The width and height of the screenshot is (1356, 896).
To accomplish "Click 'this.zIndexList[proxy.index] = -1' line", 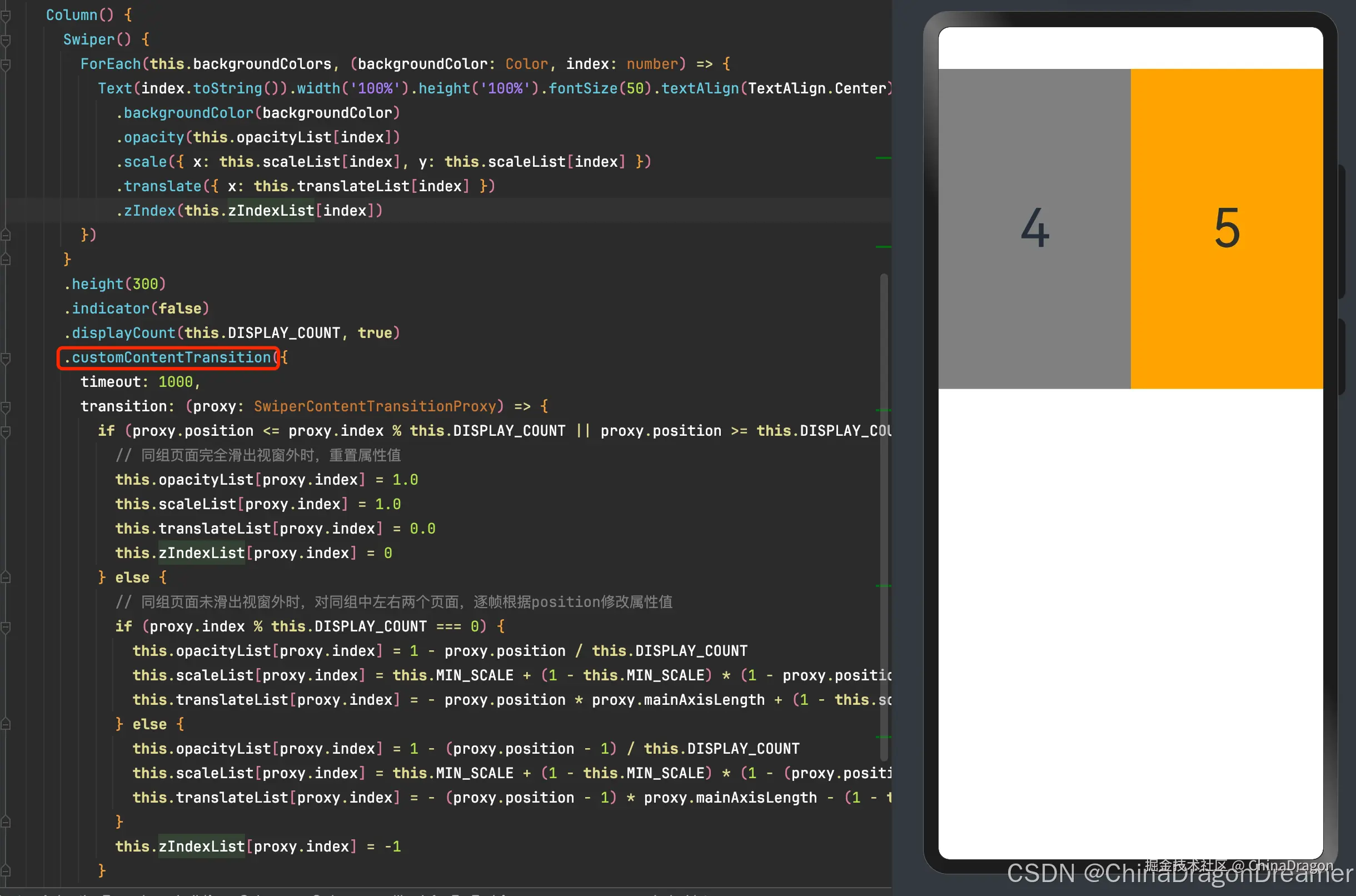I will coord(258,847).
